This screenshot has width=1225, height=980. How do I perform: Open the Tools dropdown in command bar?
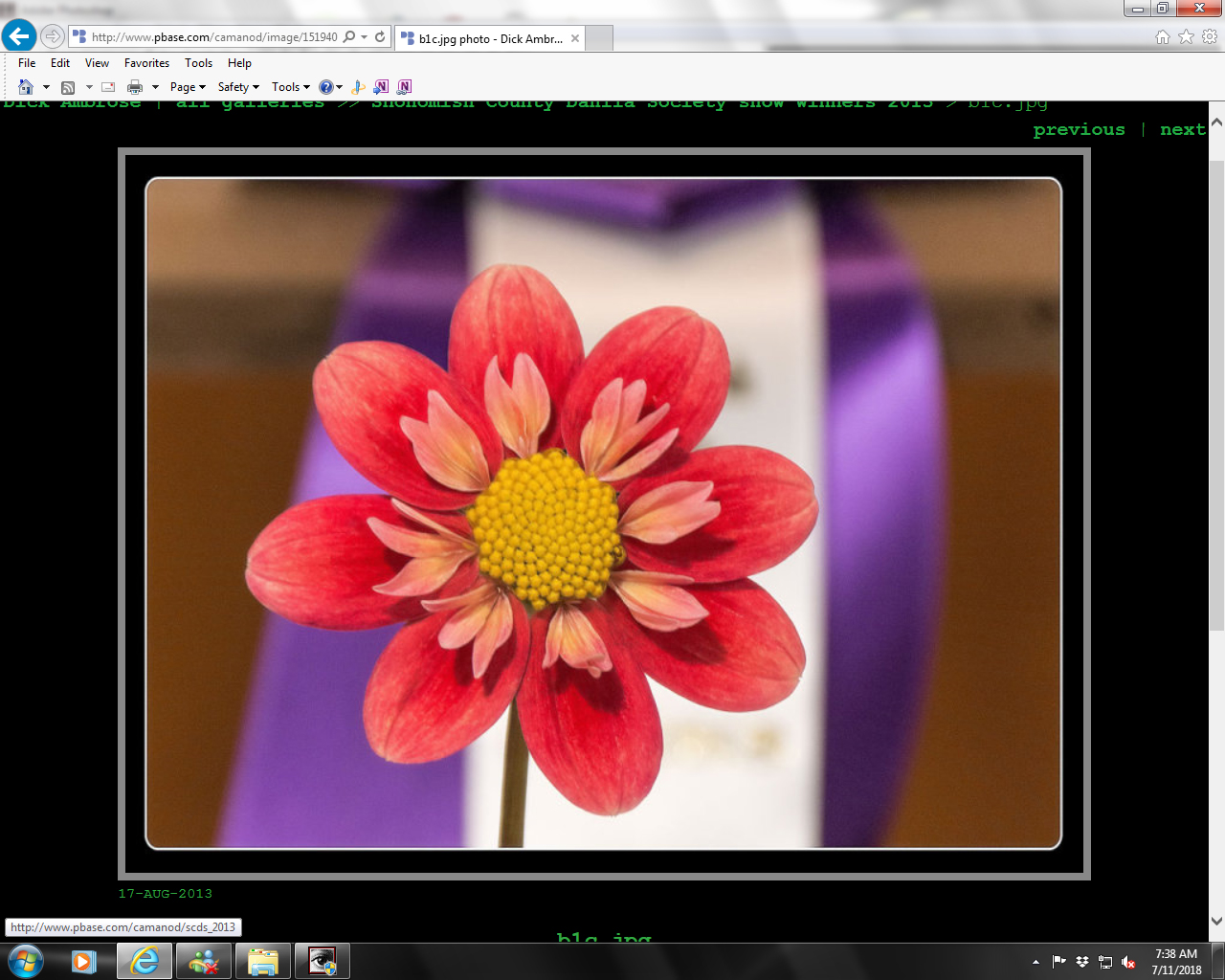290,87
